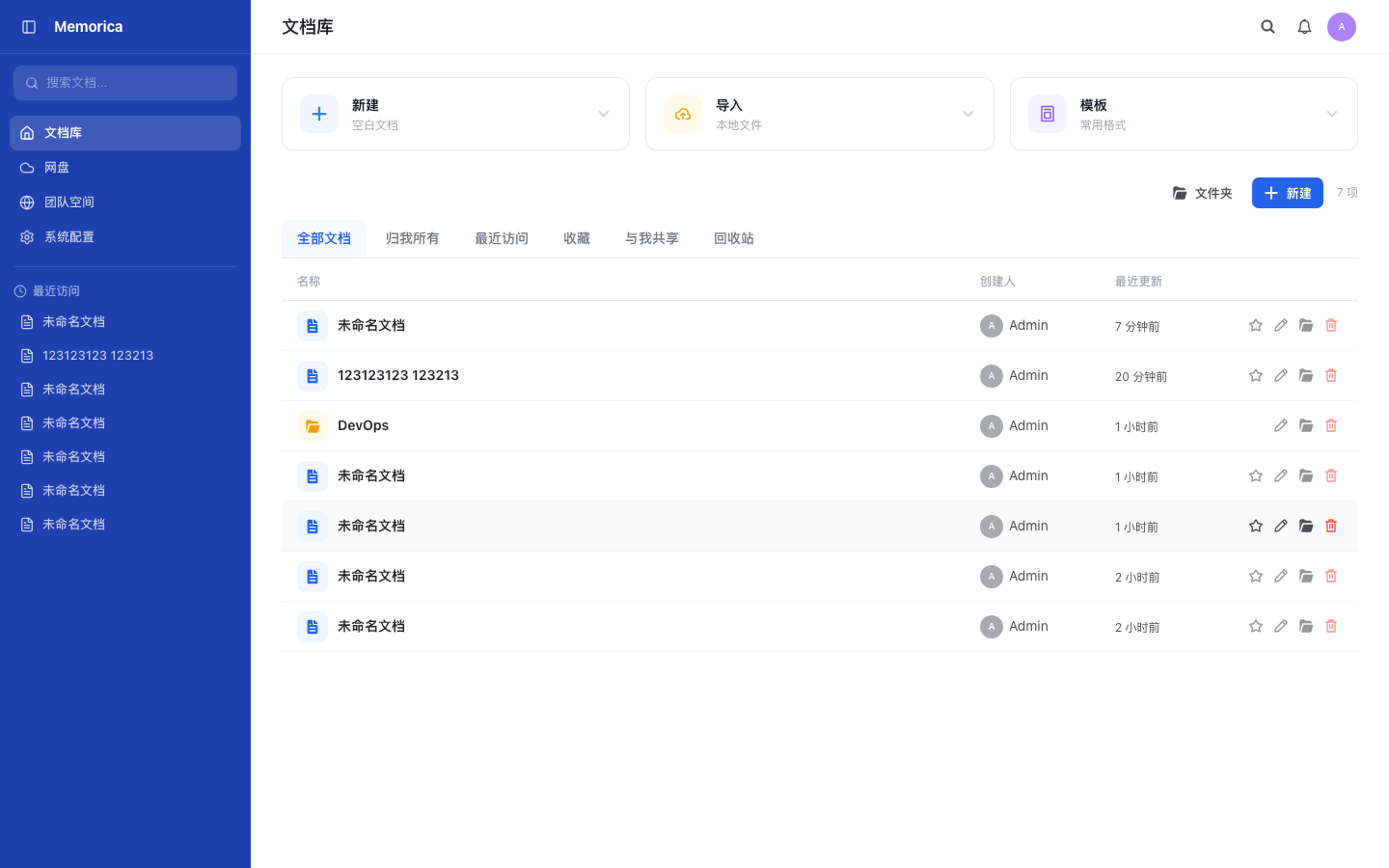Click the 创建人 column header
This screenshot has width=1389, height=868.
click(x=997, y=282)
